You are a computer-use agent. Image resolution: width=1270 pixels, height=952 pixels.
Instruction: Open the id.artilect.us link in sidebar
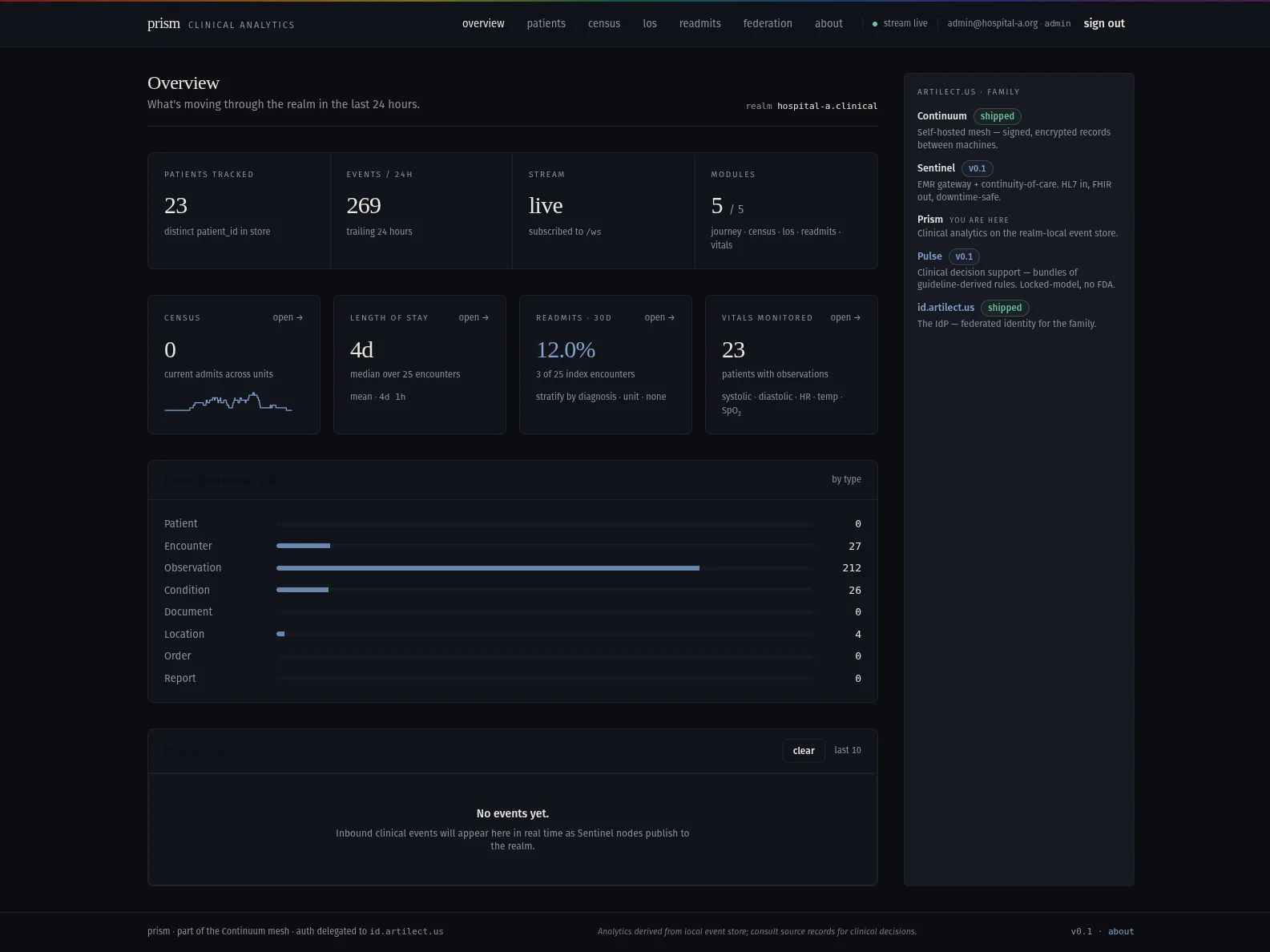(x=945, y=308)
